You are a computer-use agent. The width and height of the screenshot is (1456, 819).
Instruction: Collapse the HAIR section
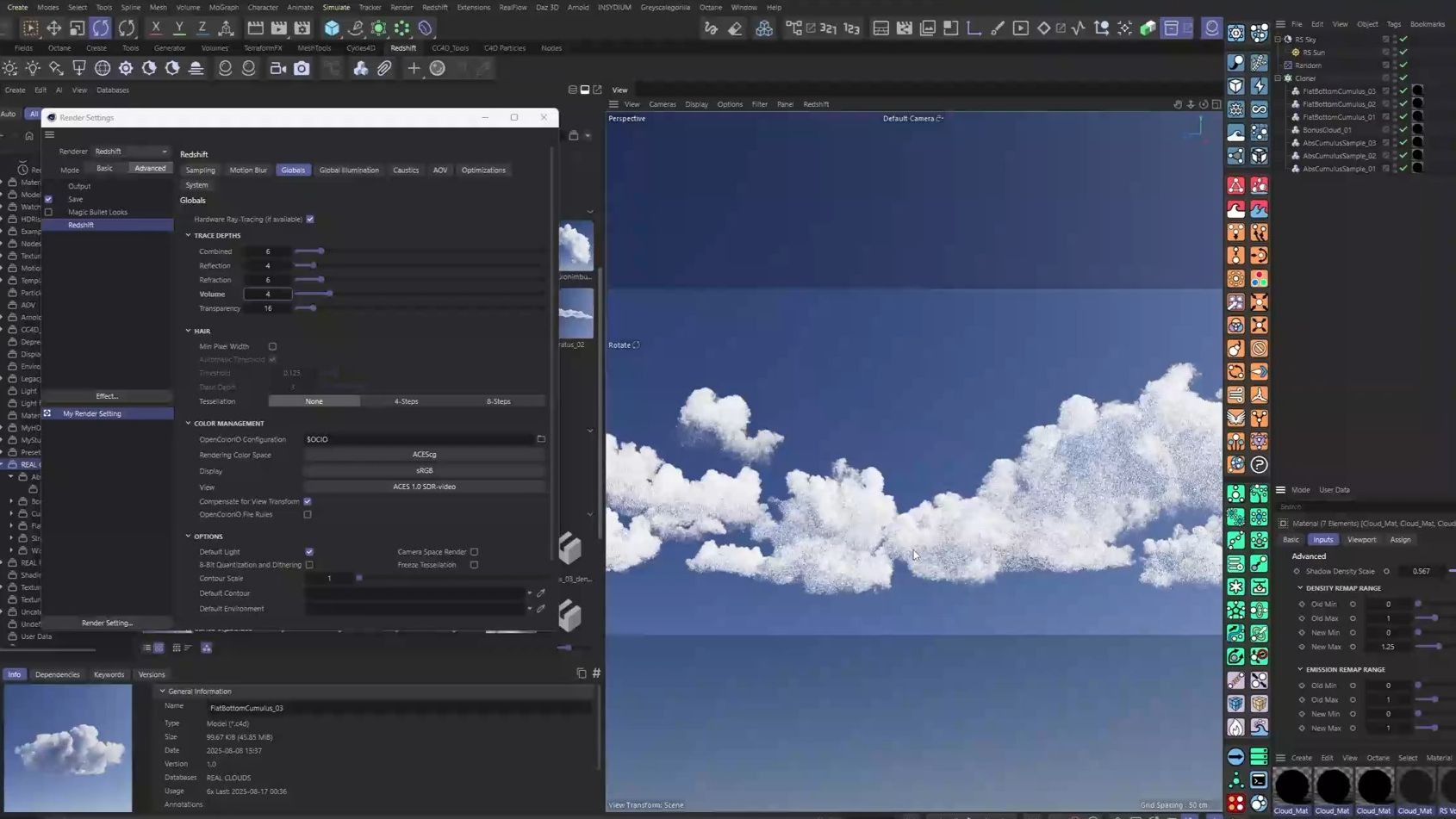pyautogui.click(x=189, y=331)
